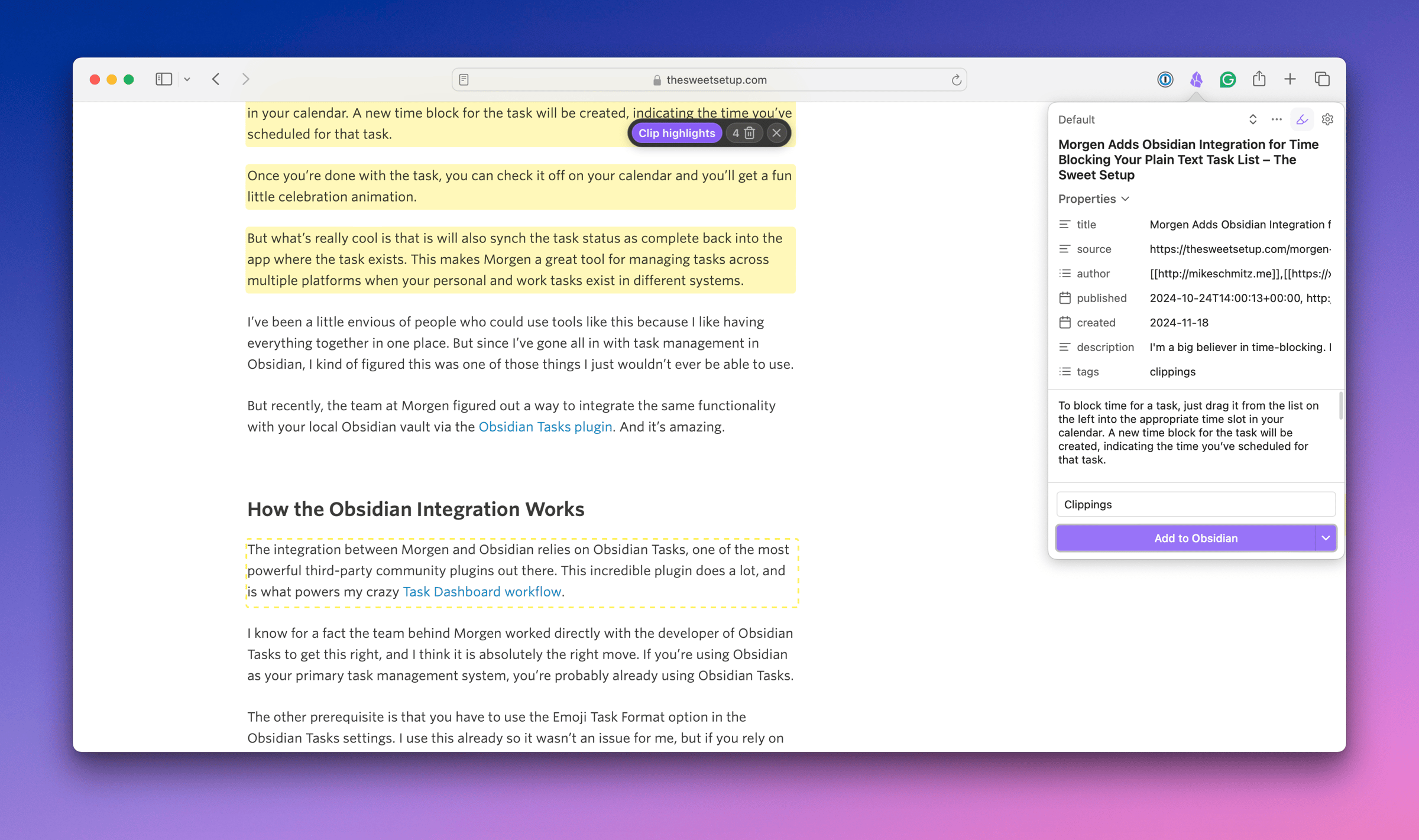1419x840 pixels.
Task: Click the 'How the Obsidian Integration Works' heading
Action: pos(416,509)
